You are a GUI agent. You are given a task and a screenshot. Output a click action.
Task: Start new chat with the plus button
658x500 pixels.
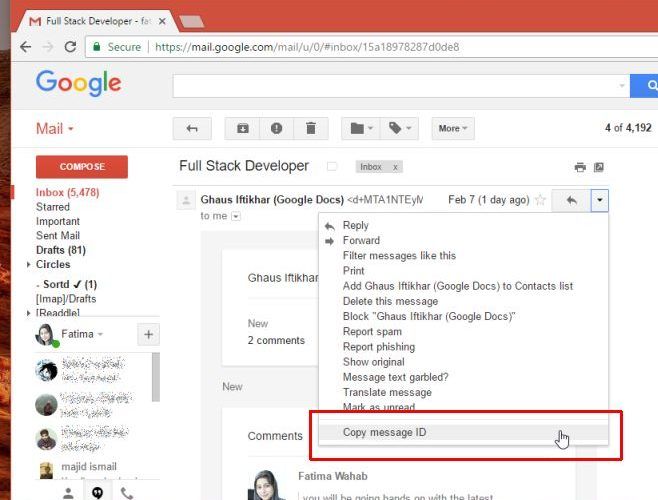point(148,335)
